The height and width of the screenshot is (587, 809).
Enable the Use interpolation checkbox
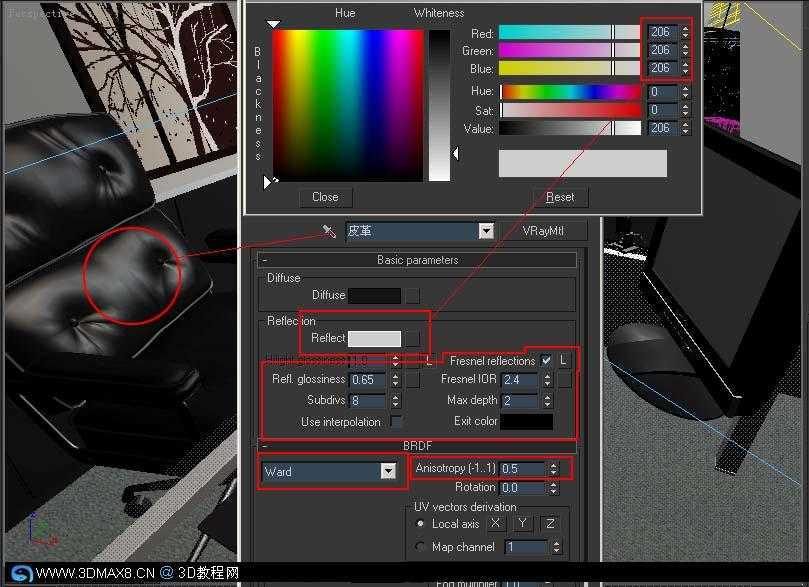pos(396,422)
